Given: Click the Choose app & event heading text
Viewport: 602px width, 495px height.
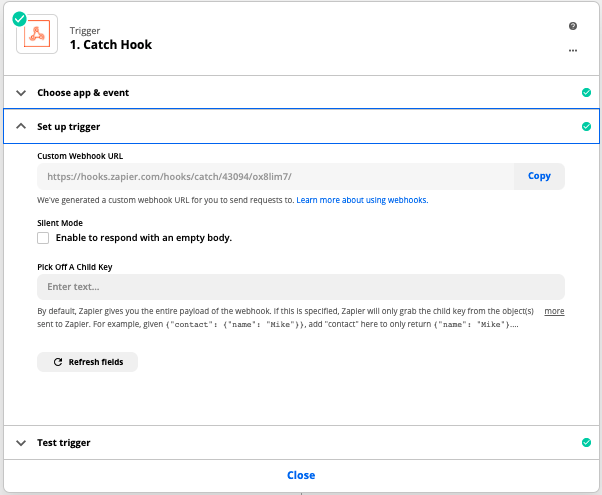Looking at the screenshot, I should (x=83, y=93).
